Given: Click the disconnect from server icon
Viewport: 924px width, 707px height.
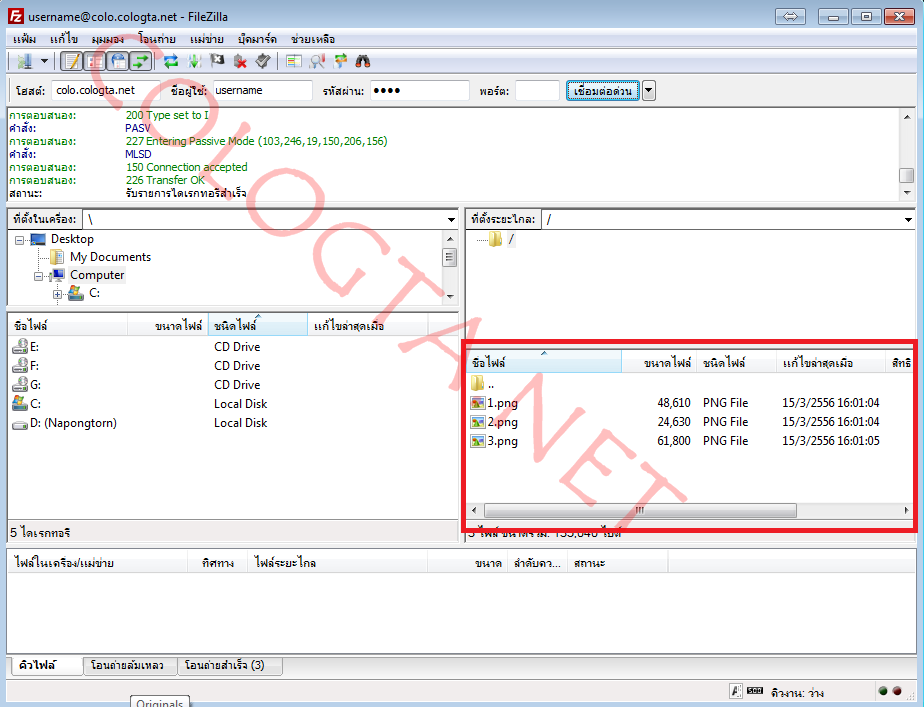Looking at the screenshot, I should 240,61.
